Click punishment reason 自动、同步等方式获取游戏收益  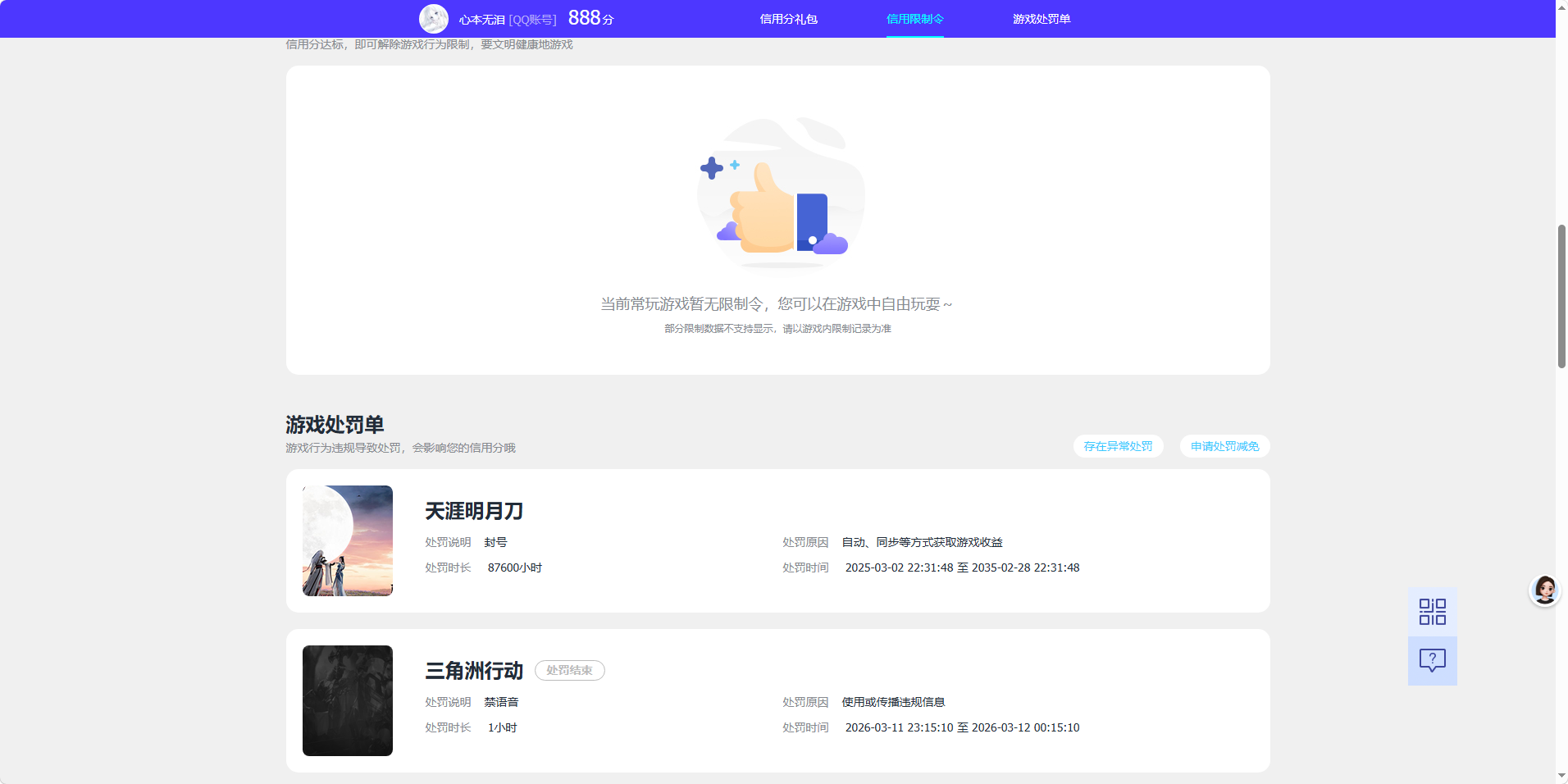click(x=922, y=542)
